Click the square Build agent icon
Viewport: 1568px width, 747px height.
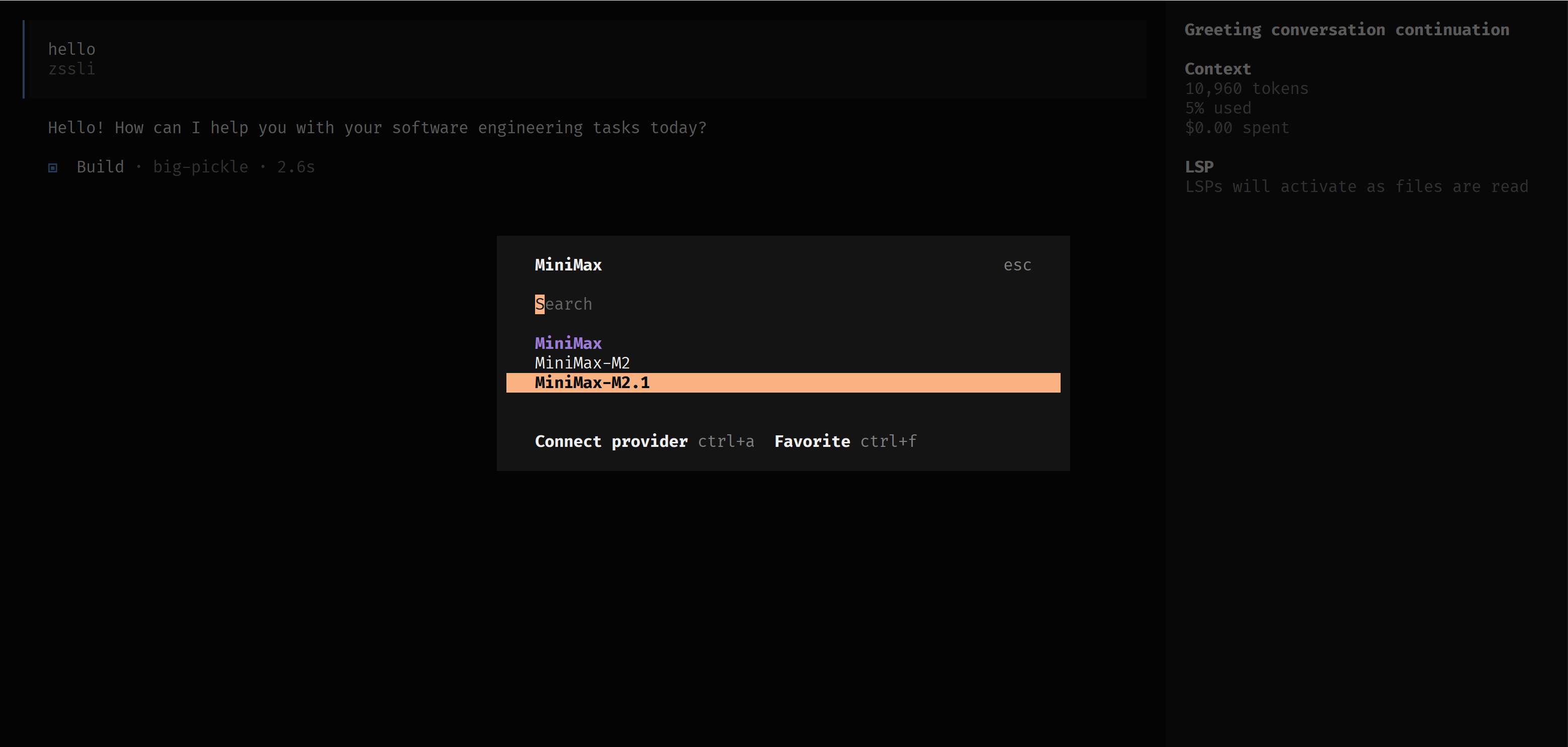click(x=53, y=167)
